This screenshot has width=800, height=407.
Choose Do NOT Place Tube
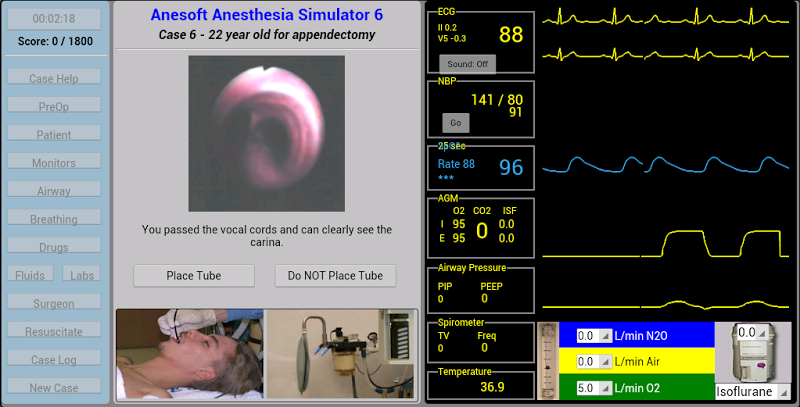click(335, 276)
